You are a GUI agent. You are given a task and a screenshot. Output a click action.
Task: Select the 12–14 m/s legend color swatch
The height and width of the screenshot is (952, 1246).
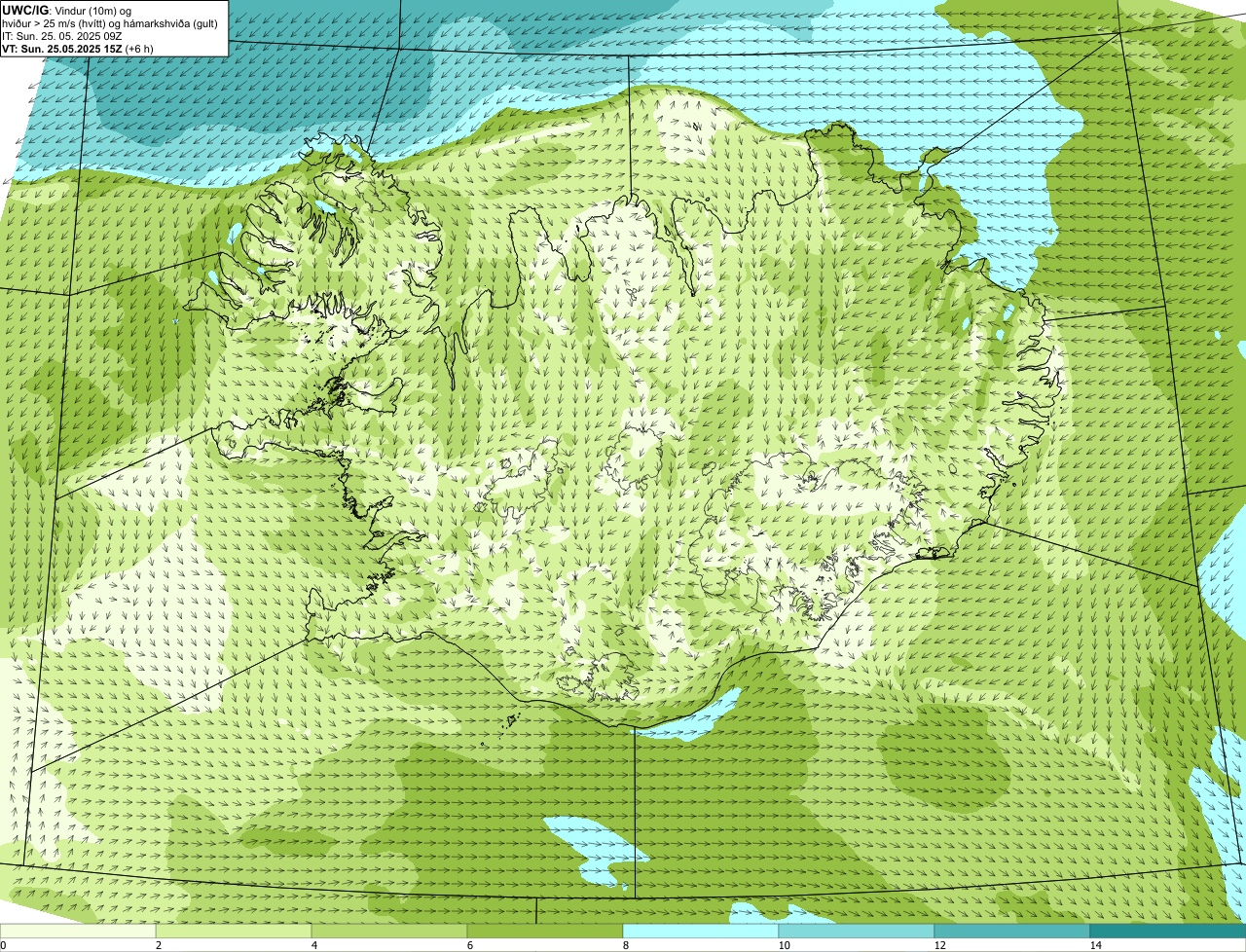point(1012,931)
